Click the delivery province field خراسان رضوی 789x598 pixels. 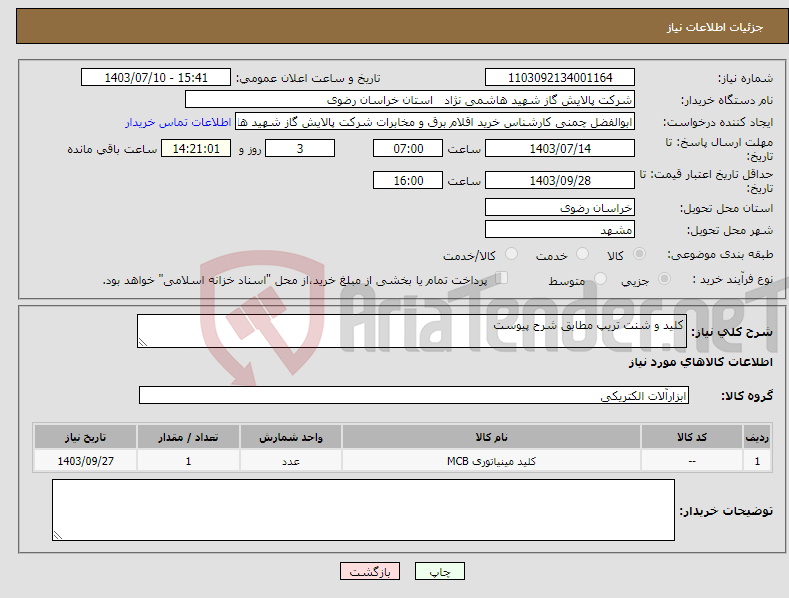click(x=560, y=207)
